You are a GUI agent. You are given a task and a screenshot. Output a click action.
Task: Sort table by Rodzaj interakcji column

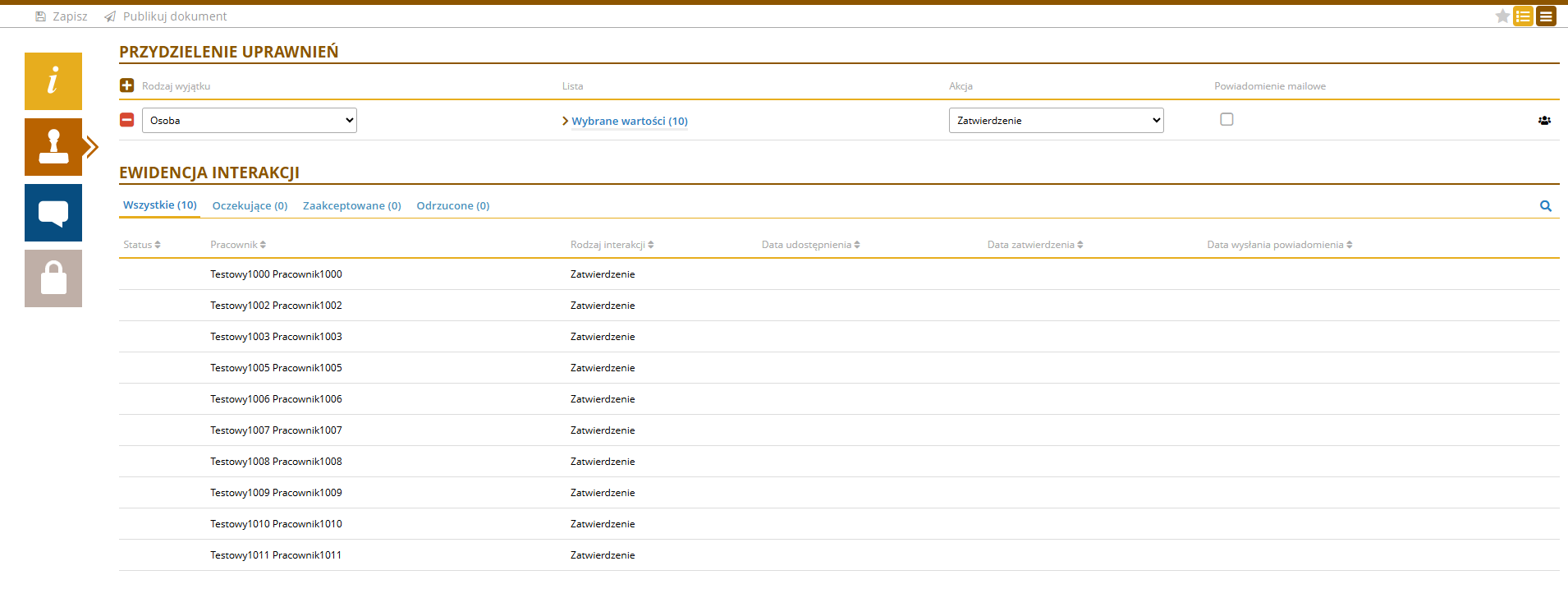coord(612,245)
